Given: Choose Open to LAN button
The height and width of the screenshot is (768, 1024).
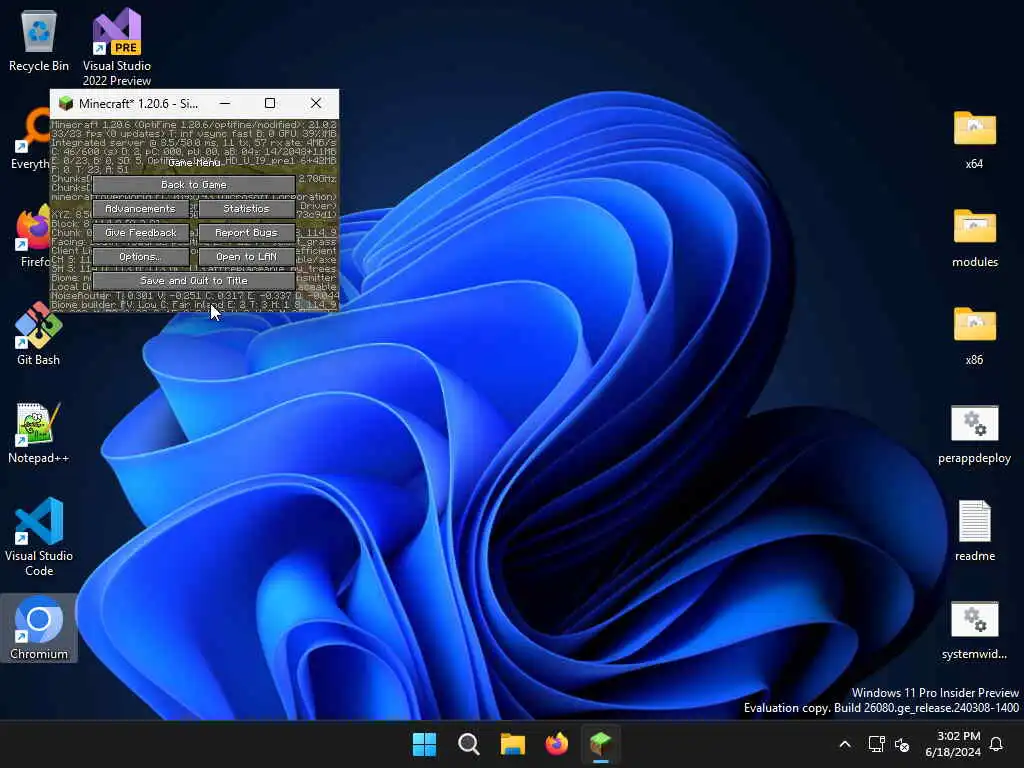Looking at the screenshot, I should (x=246, y=257).
